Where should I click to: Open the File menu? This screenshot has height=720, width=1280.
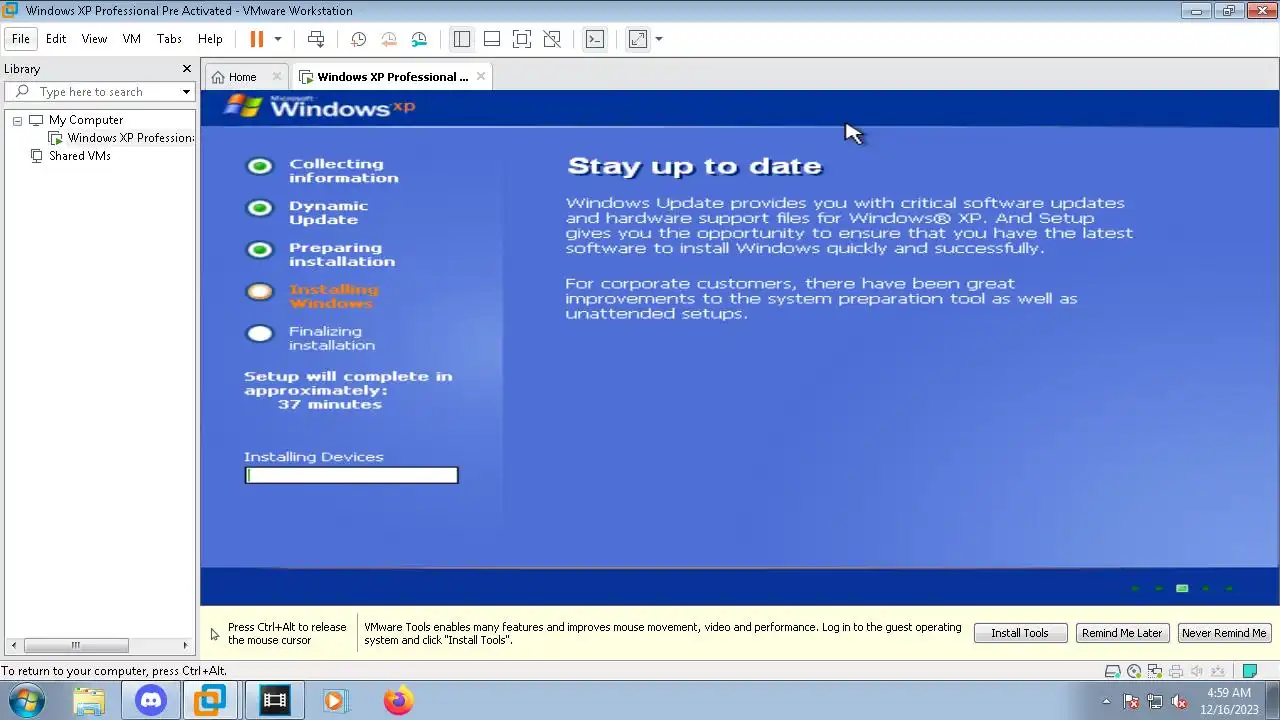click(21, 39)
